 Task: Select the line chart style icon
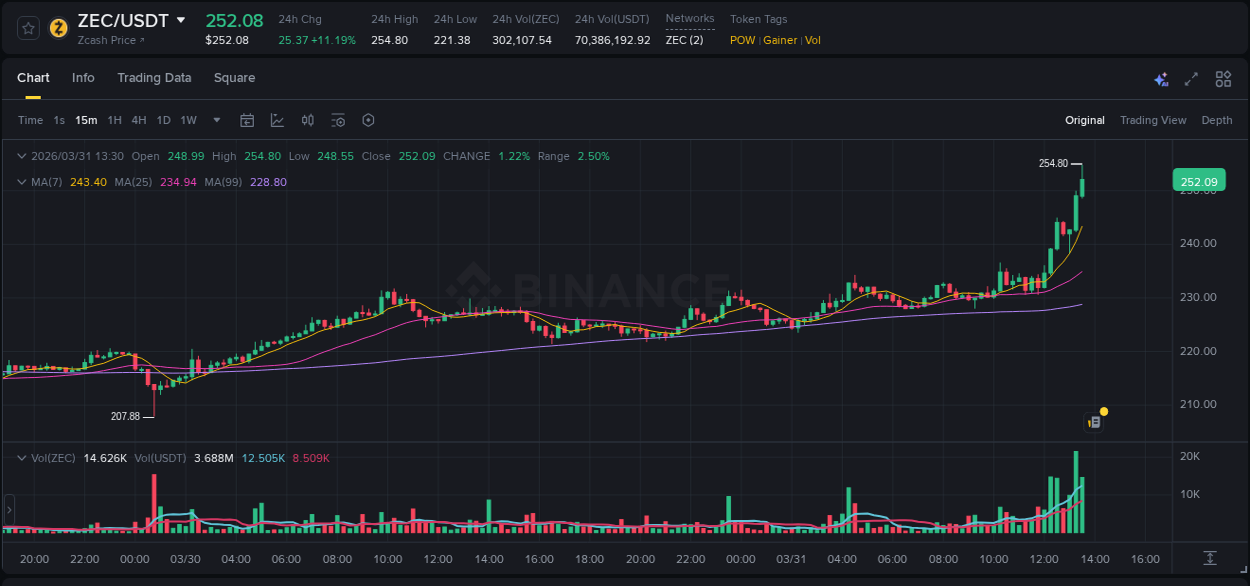tap(276, 119)
